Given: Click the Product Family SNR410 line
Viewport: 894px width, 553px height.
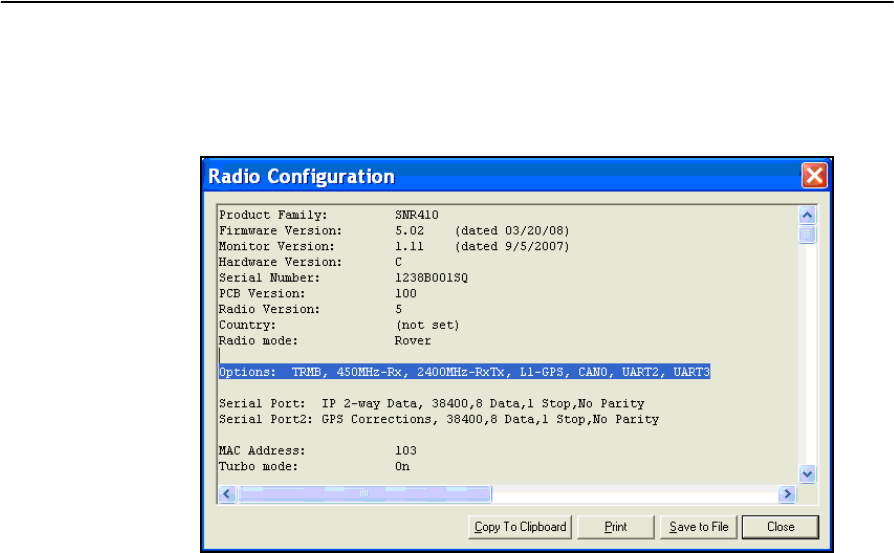Looking at the screenshot, I should coord(320,214).
